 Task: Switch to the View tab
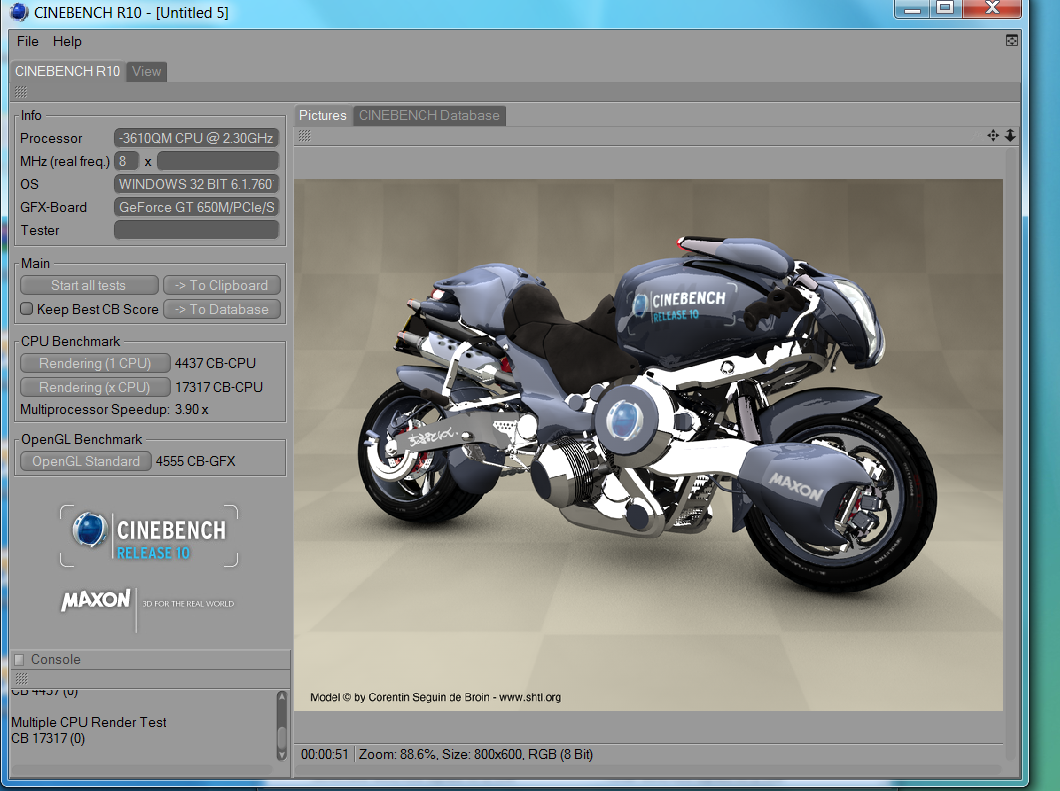coord(146,71)
